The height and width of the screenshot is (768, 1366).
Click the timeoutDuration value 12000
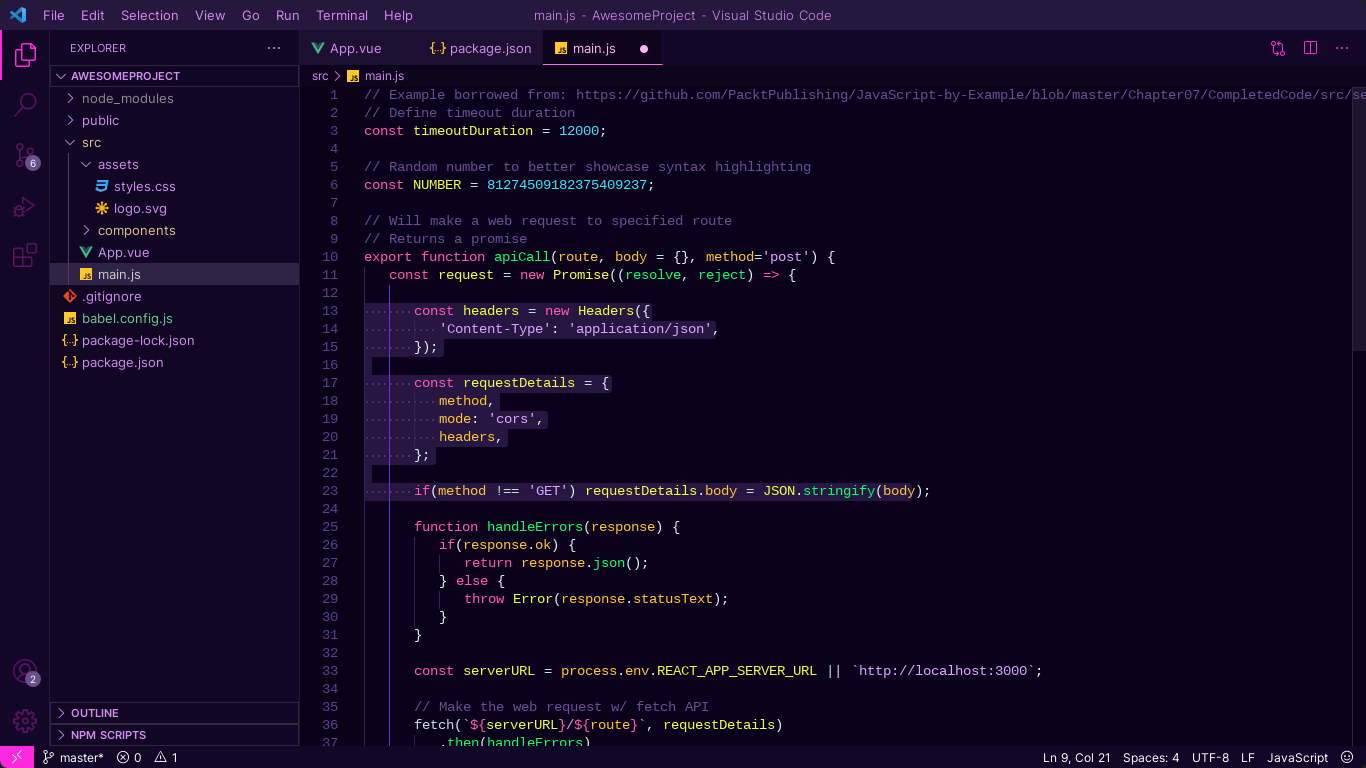click(578, 131)
